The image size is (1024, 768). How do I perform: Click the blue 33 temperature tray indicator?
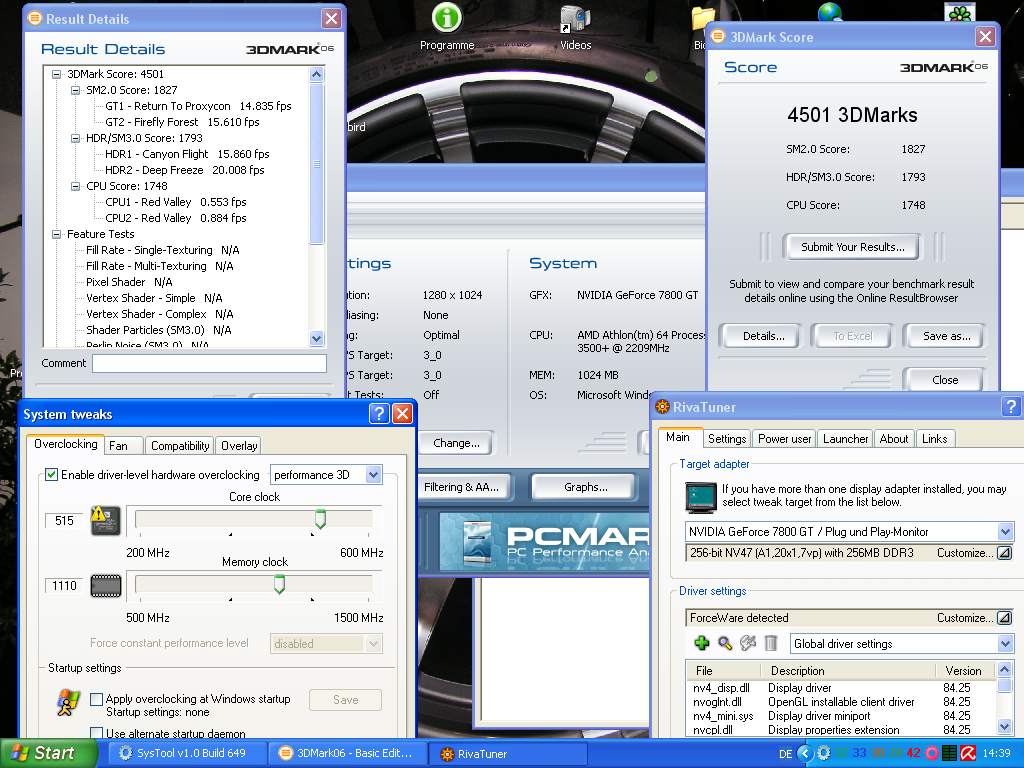coord(859,753)
